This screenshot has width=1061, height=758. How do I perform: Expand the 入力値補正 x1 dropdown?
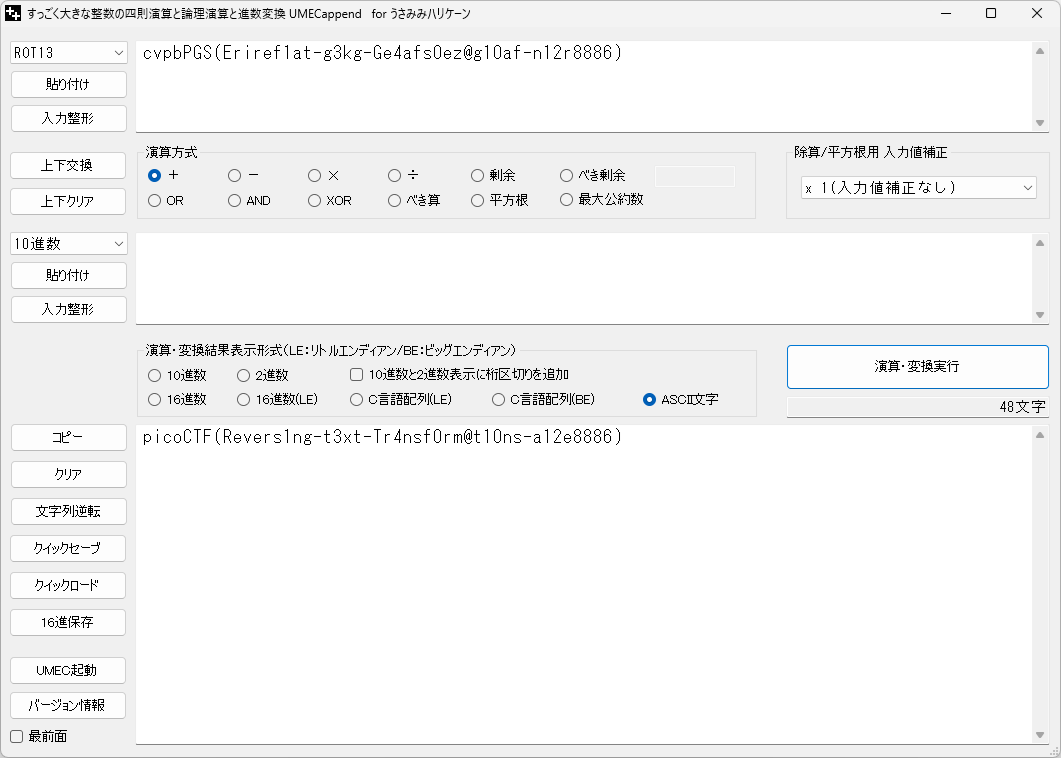[x=918, y=188]
